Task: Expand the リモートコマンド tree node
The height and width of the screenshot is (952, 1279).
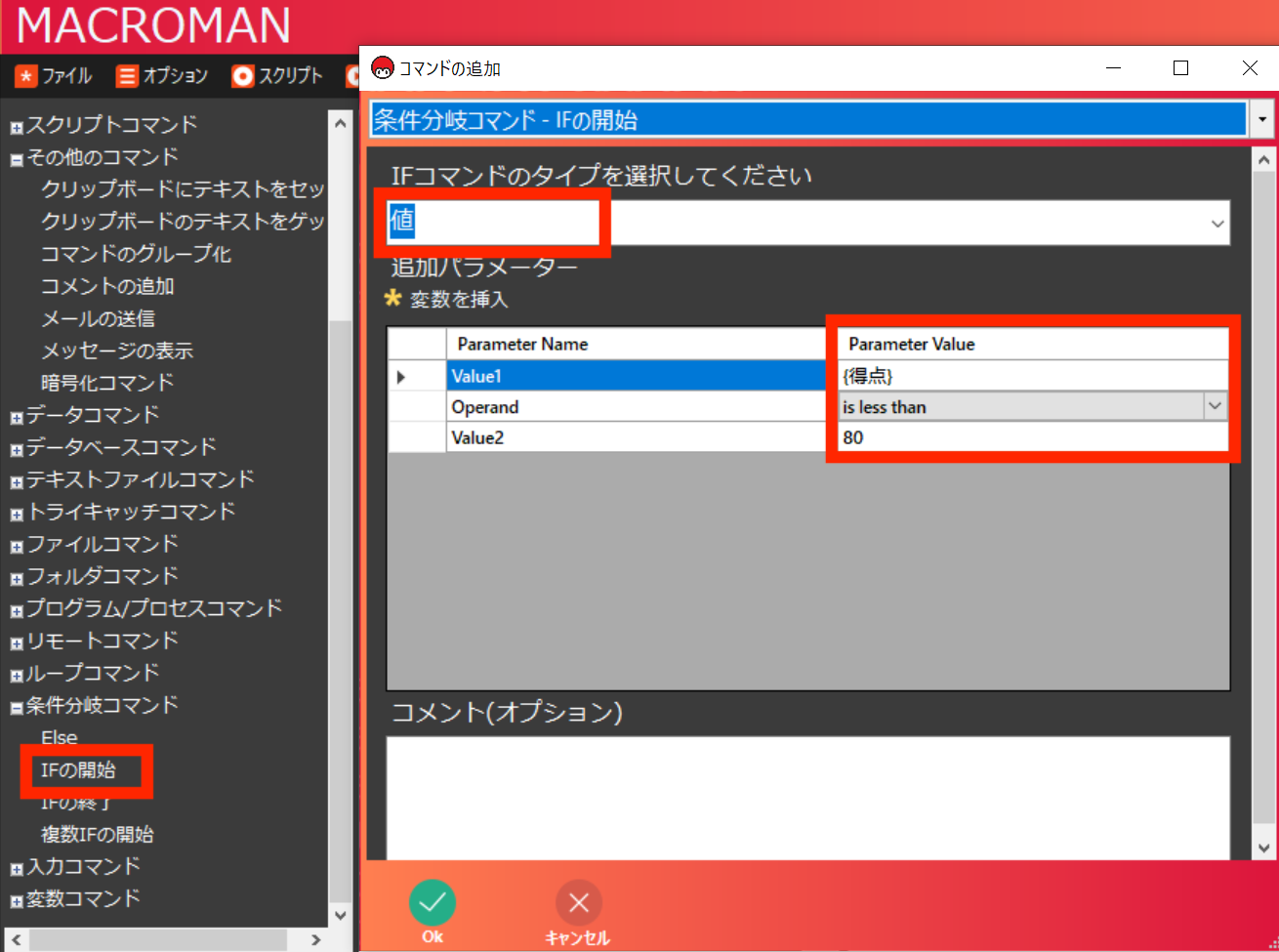Action: pyautogui.click(x=17, y=642)
